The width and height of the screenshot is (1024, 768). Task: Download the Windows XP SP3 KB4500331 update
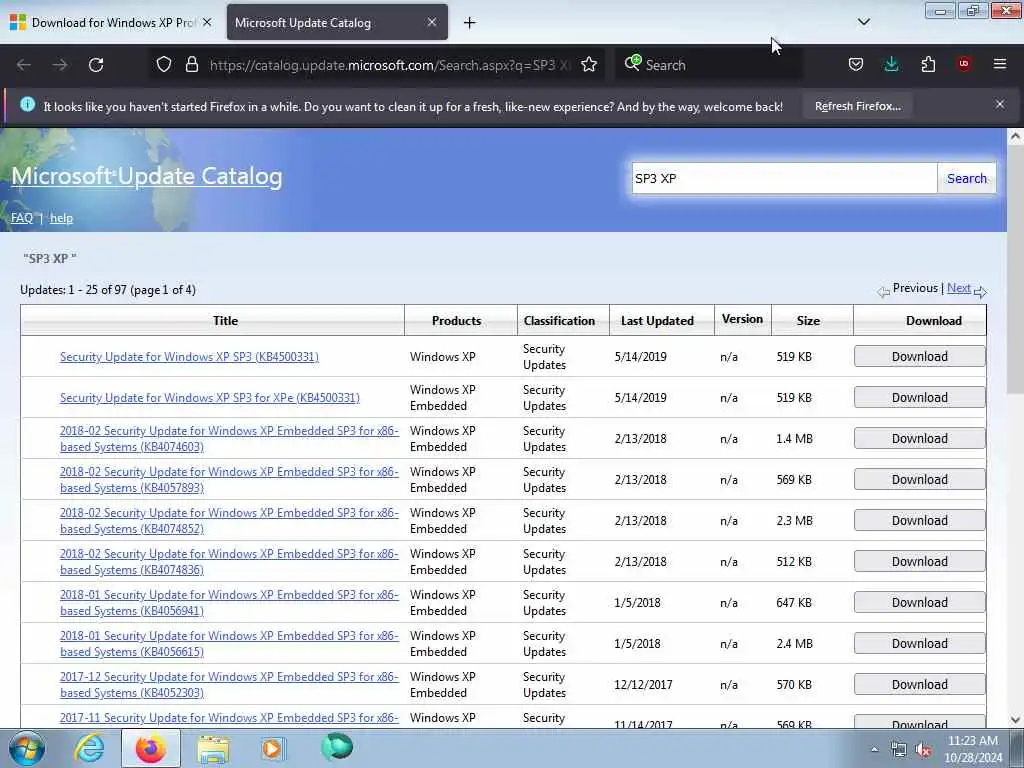point(920,357)
